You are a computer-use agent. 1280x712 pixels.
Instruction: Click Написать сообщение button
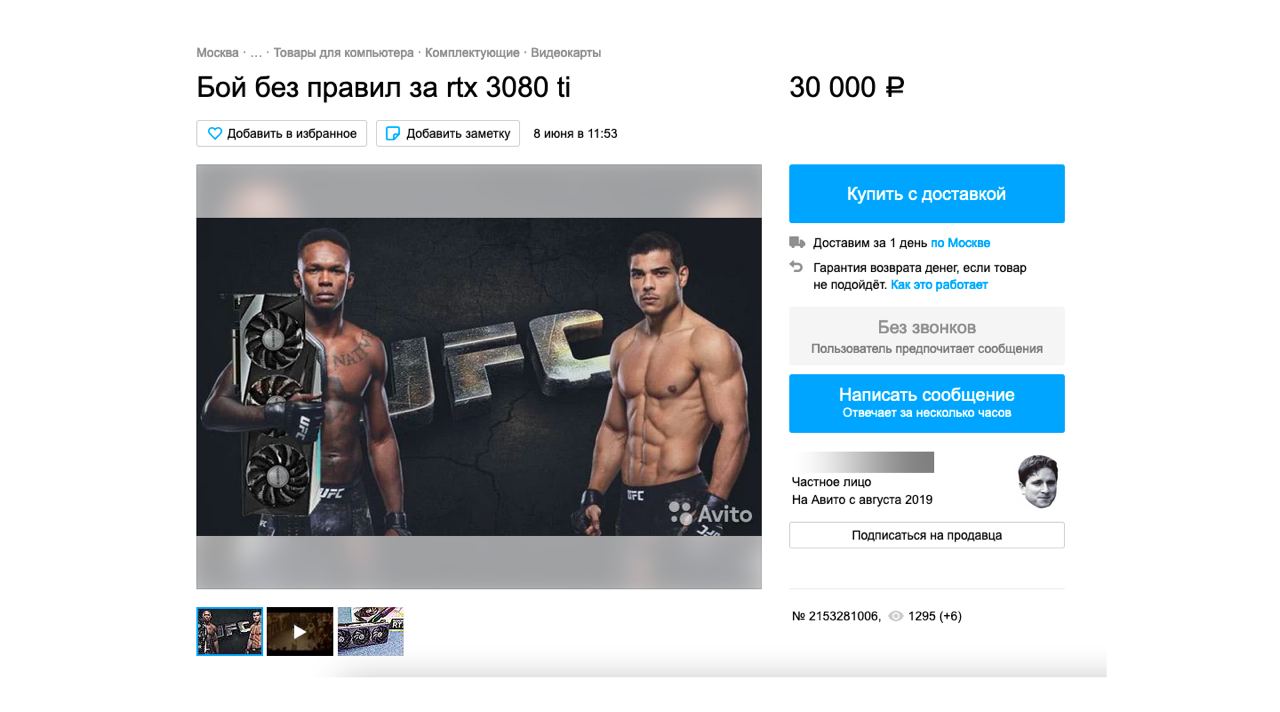pyautogui.click(x=927, y=403)
